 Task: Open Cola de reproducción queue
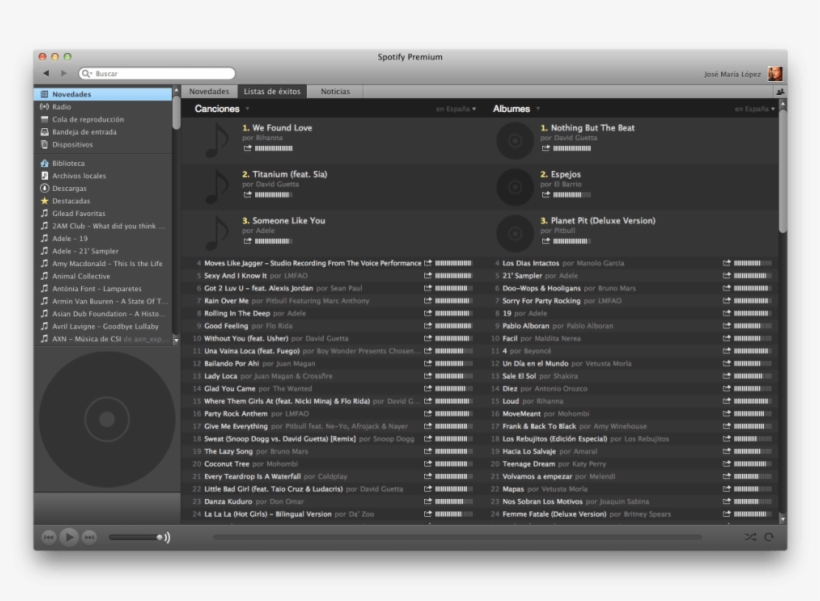(88, 119)
